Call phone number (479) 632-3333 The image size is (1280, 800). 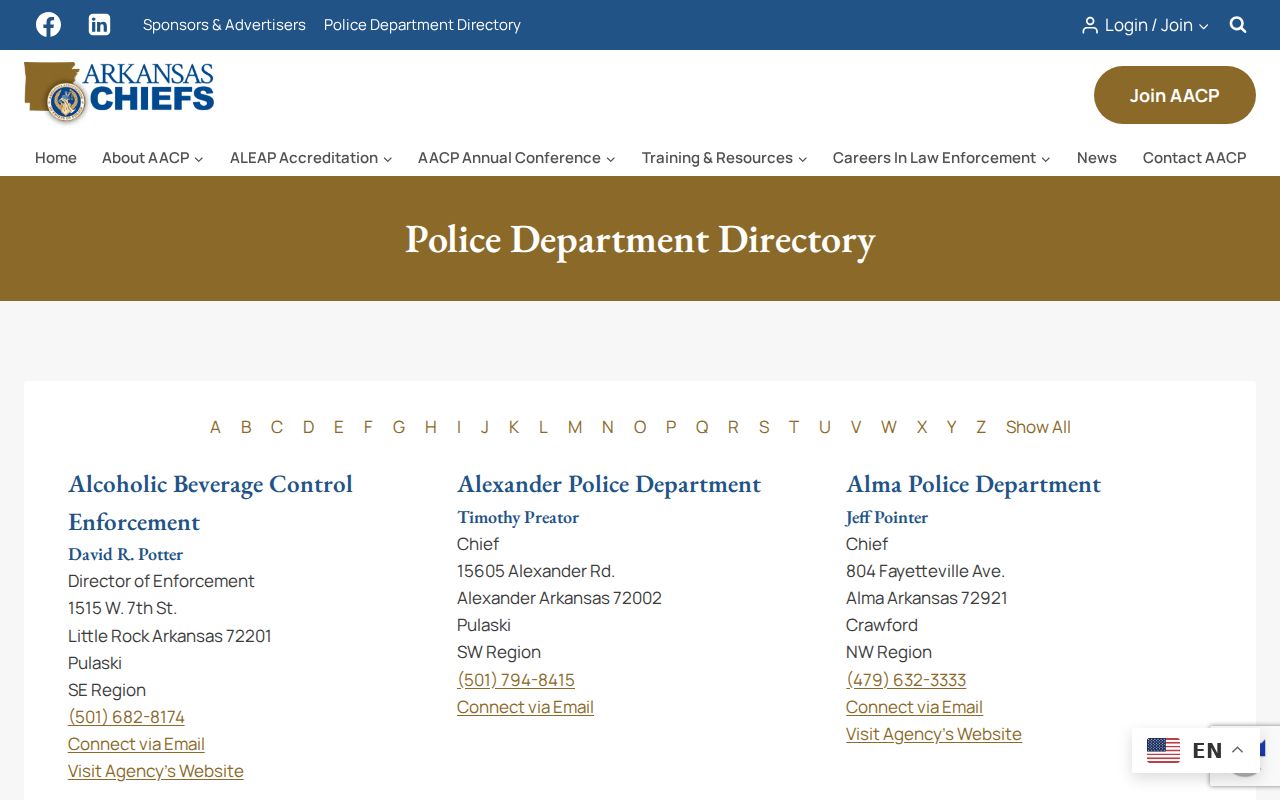[906, 680]
